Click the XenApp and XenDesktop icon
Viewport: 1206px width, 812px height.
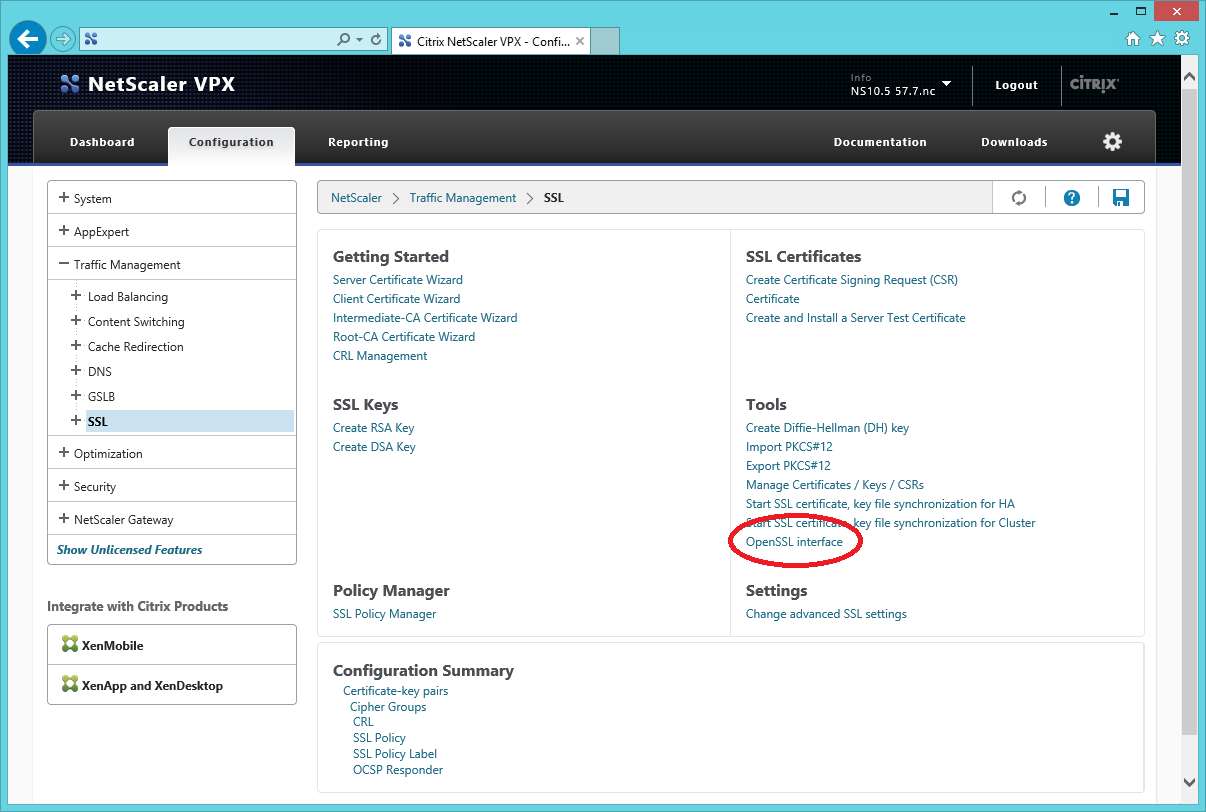coord(70,685)
